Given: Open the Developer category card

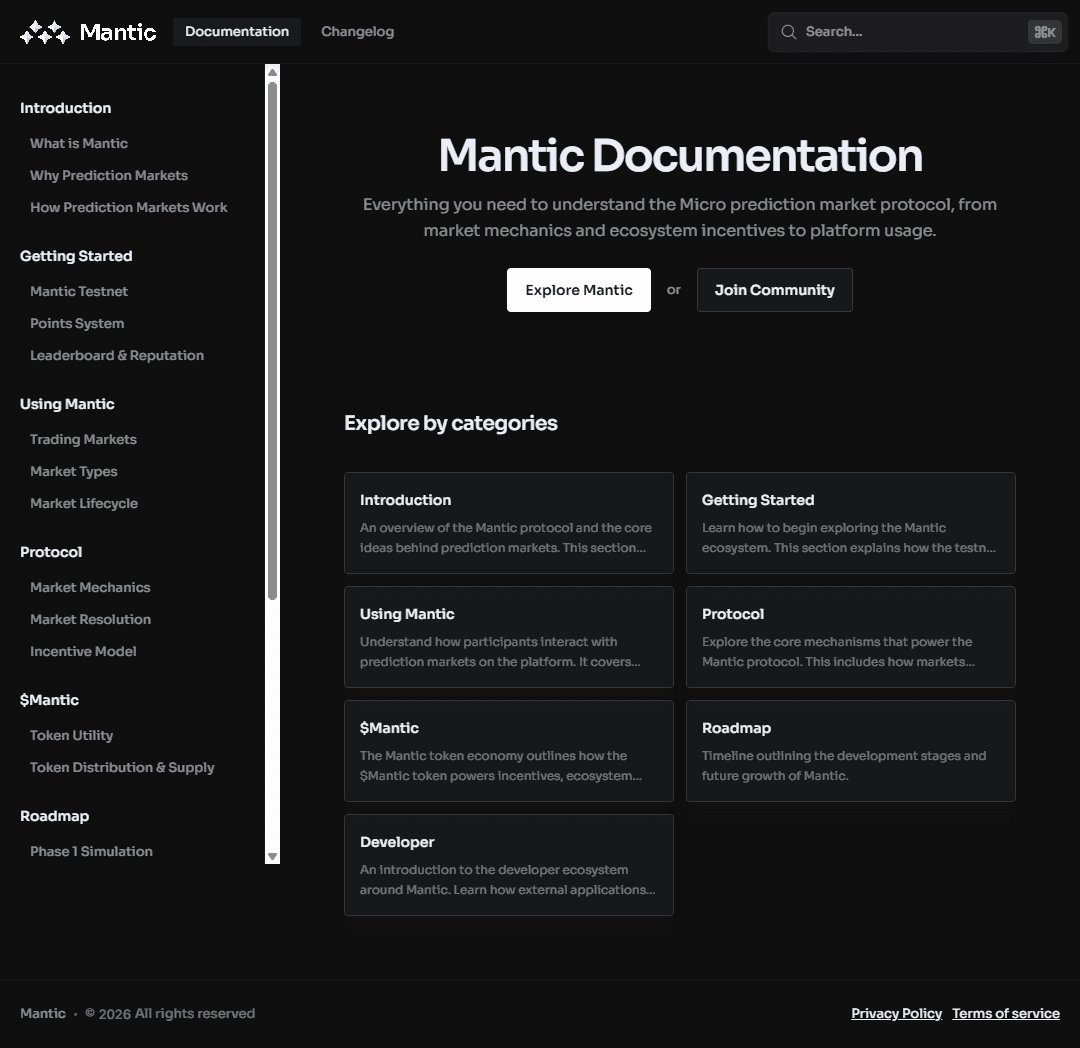Looking at the screenshot, I should [x=509, y=865].
